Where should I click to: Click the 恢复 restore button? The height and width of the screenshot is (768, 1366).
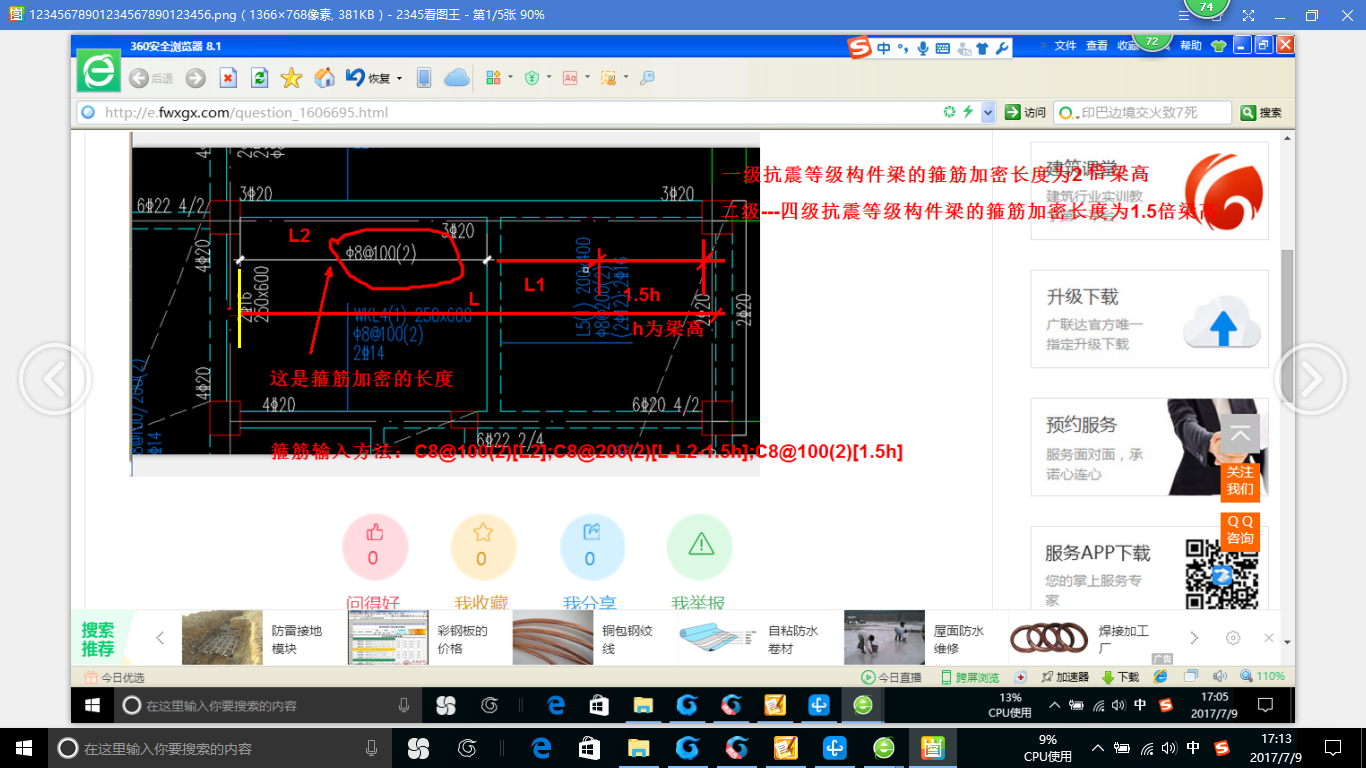point(368,78)
